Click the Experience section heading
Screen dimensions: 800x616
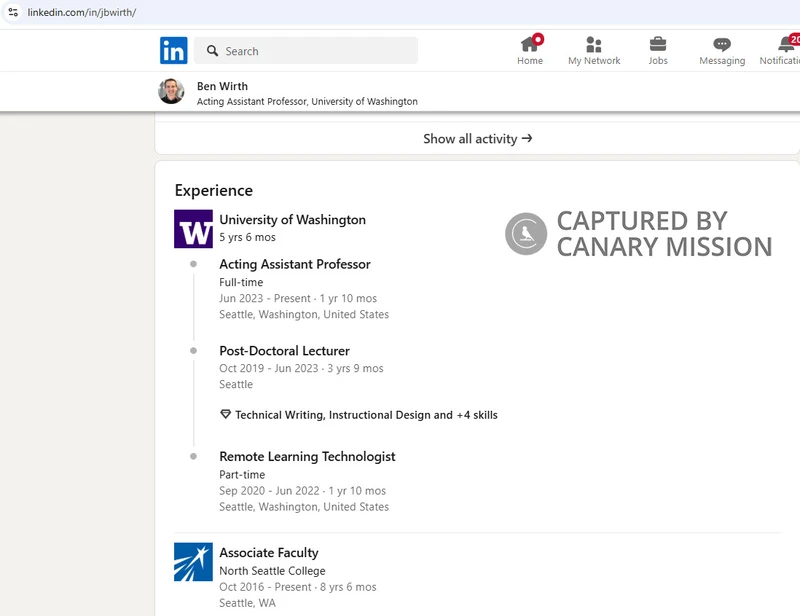(214, 190)
